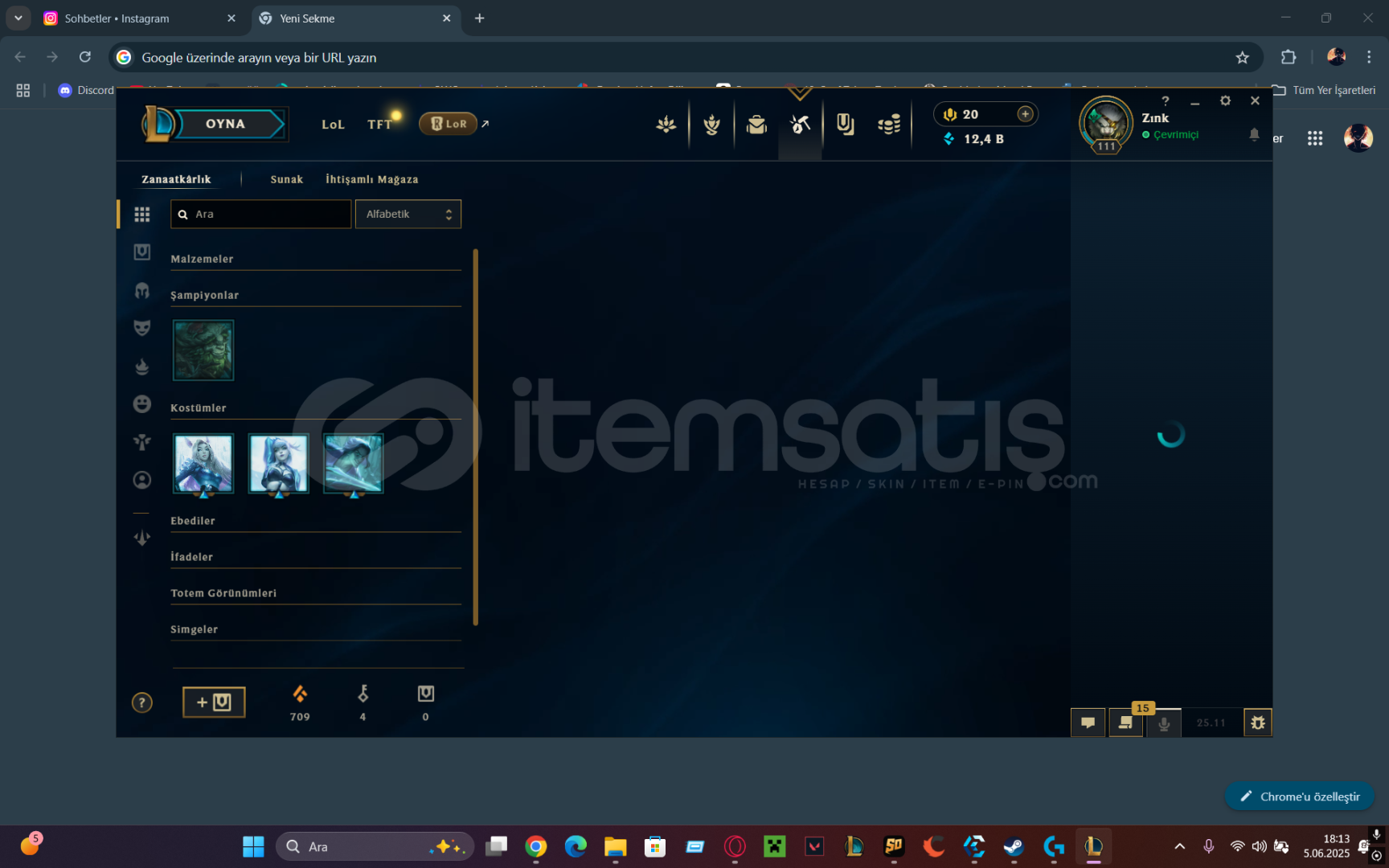Filter loot by eternals flame icon
Viewport: 1389px width, 868px height.
pyautogui.click(x=142, y=366)
